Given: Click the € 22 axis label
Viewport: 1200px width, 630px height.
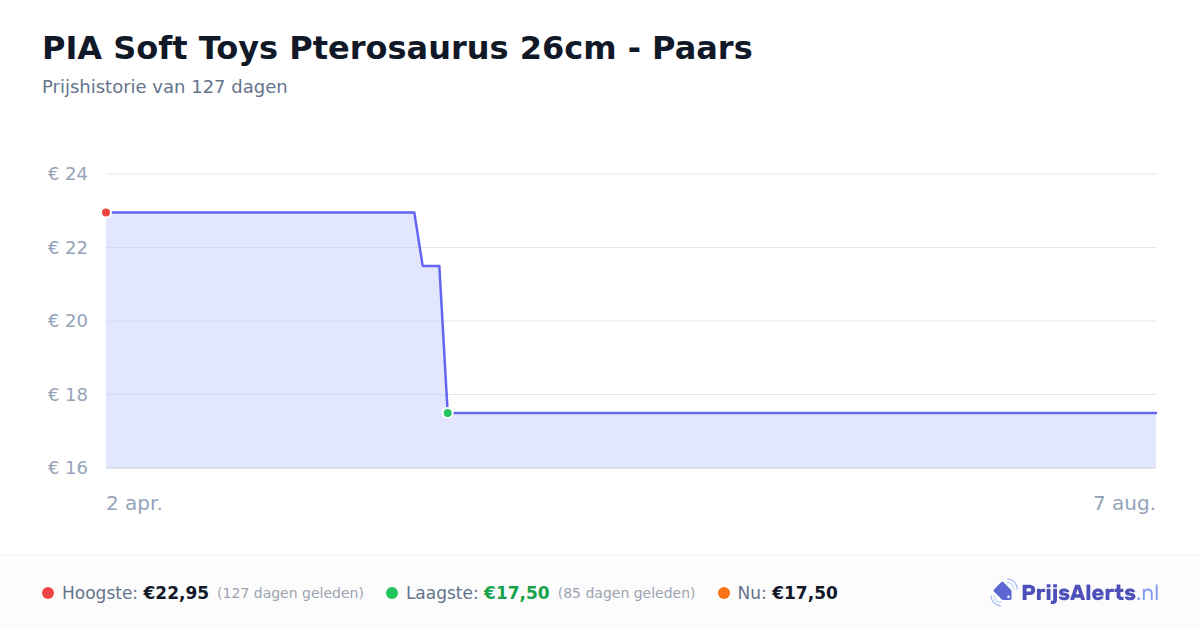Looking at the screenshot, I should click(68, 247).
